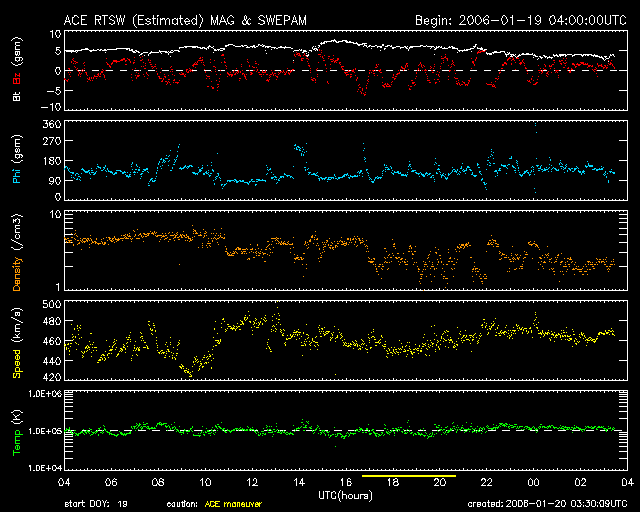This screenshot has height=512, width=640.
Task: Click the 'caution: ACE maneuver' legend text
Action: click(x=217, y=504)
